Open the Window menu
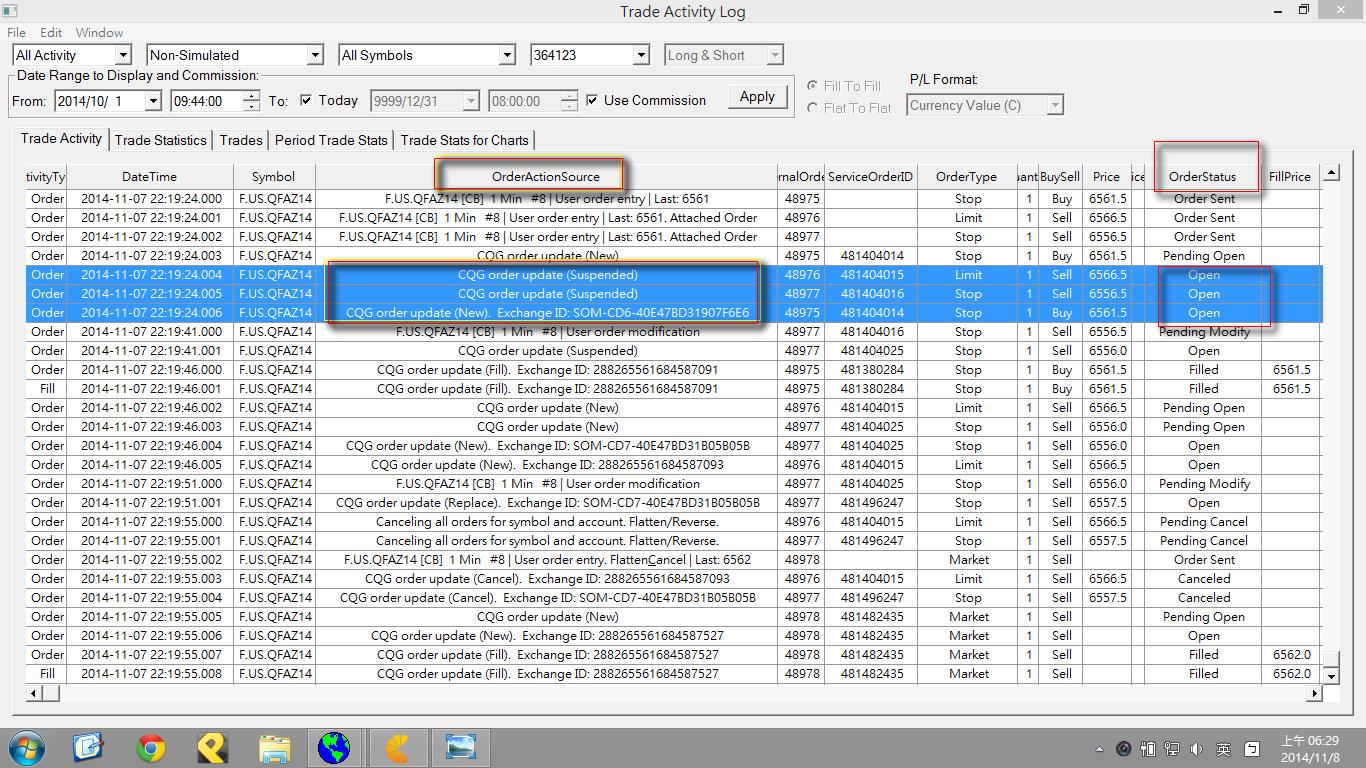Image resolution: width=1366 pixels, height=768 pixels. (100, 33)
